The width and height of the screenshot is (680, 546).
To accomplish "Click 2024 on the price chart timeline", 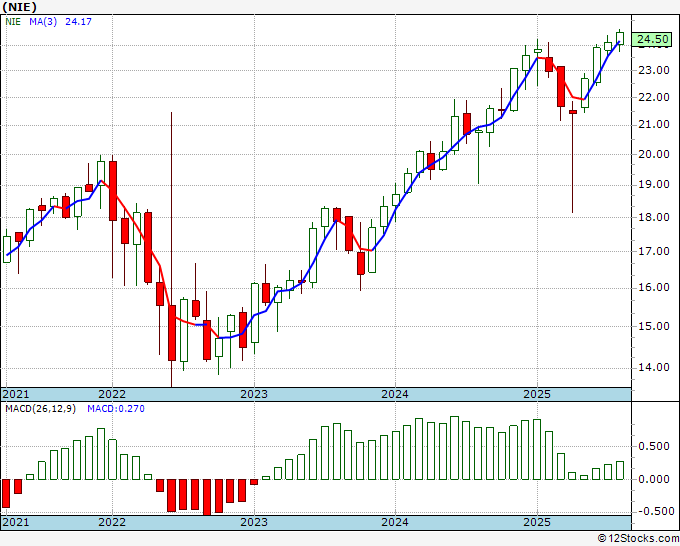I will coord(395,394).
